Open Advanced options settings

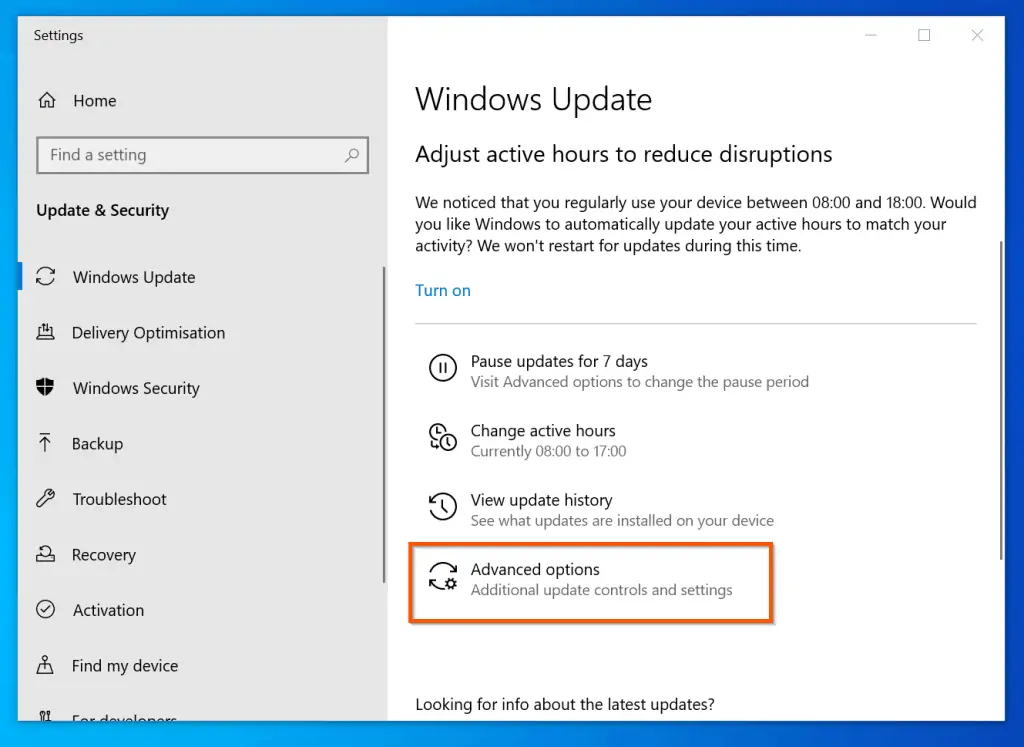[536, 569]
